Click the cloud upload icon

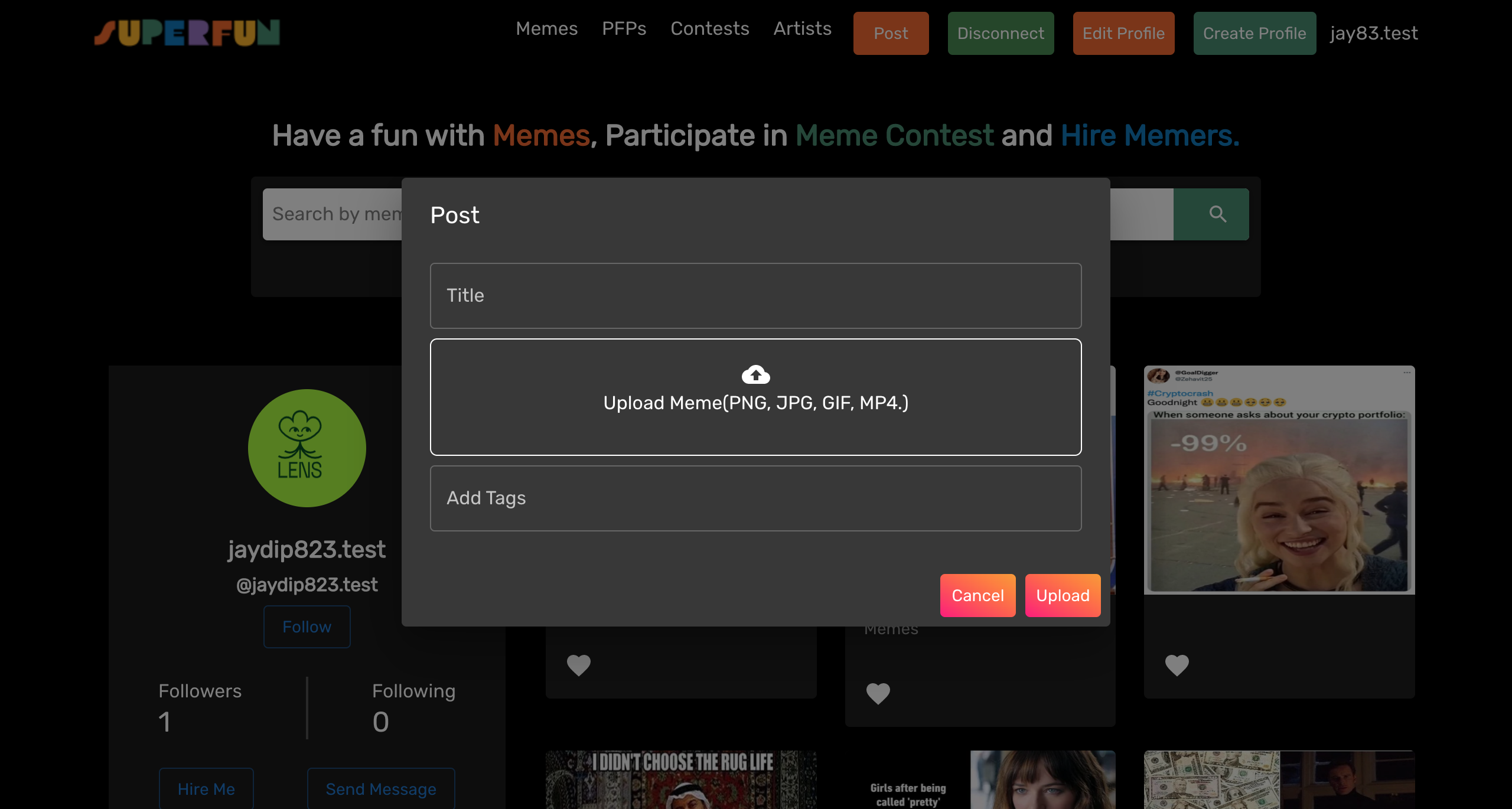tap(755, 374)
